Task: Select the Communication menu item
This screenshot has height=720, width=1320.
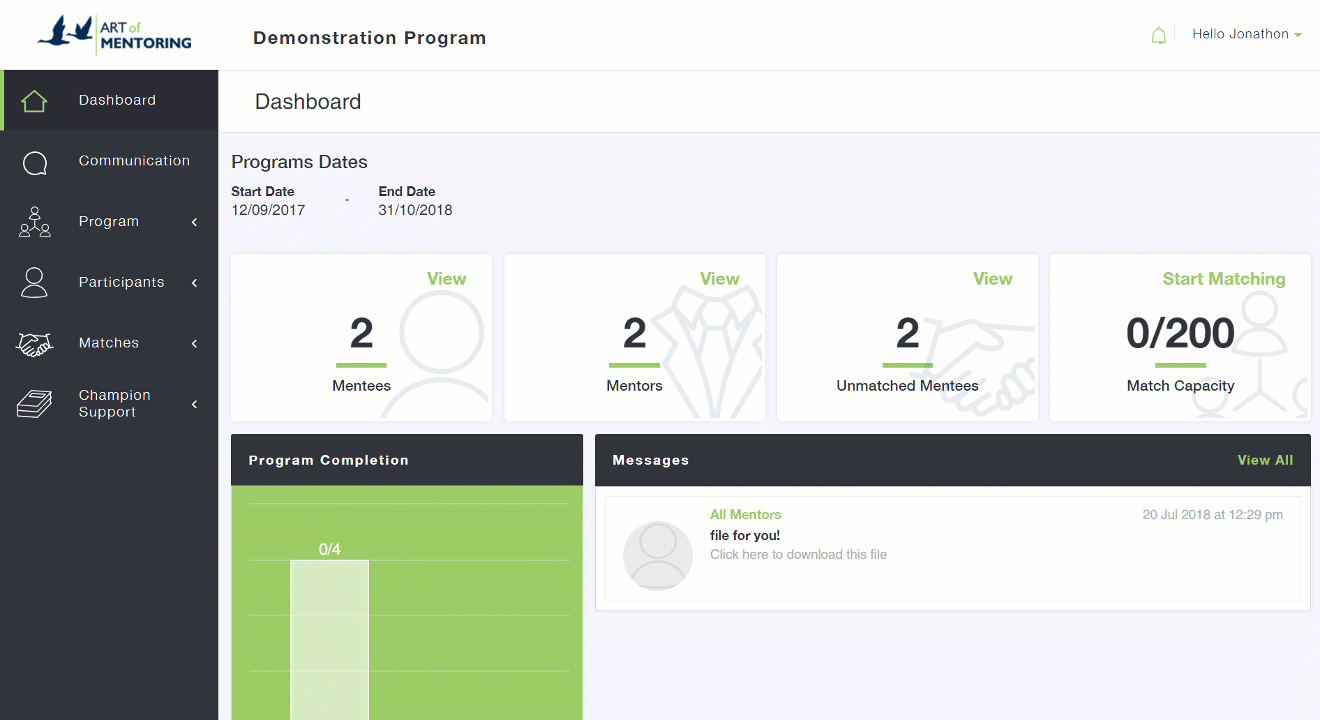Action: pos(134,161)
